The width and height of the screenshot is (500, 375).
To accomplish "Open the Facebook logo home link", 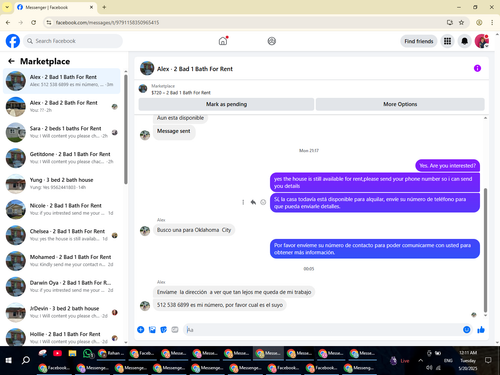I will (13, 41).
